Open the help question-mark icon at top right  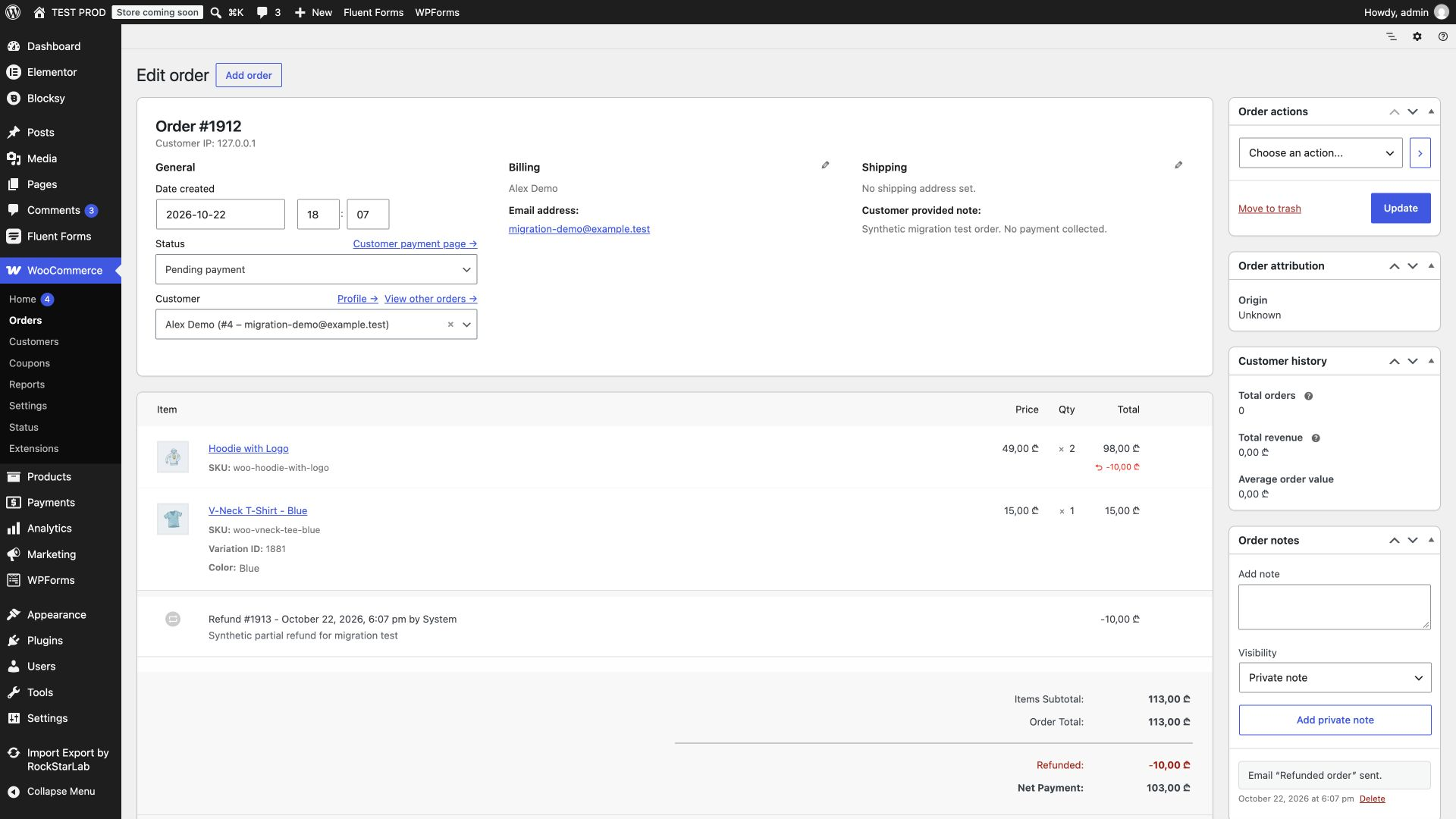(x=1443, y=36)
